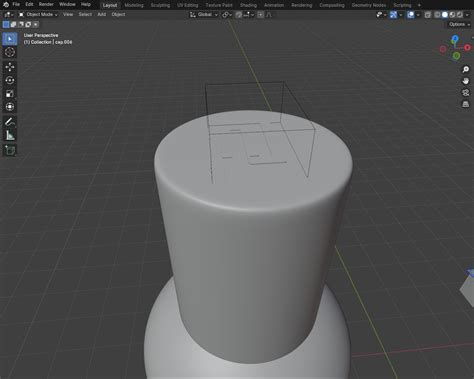The image size is (474, 379).
Task: Open the pivot point dropdown
Action: 227,15
